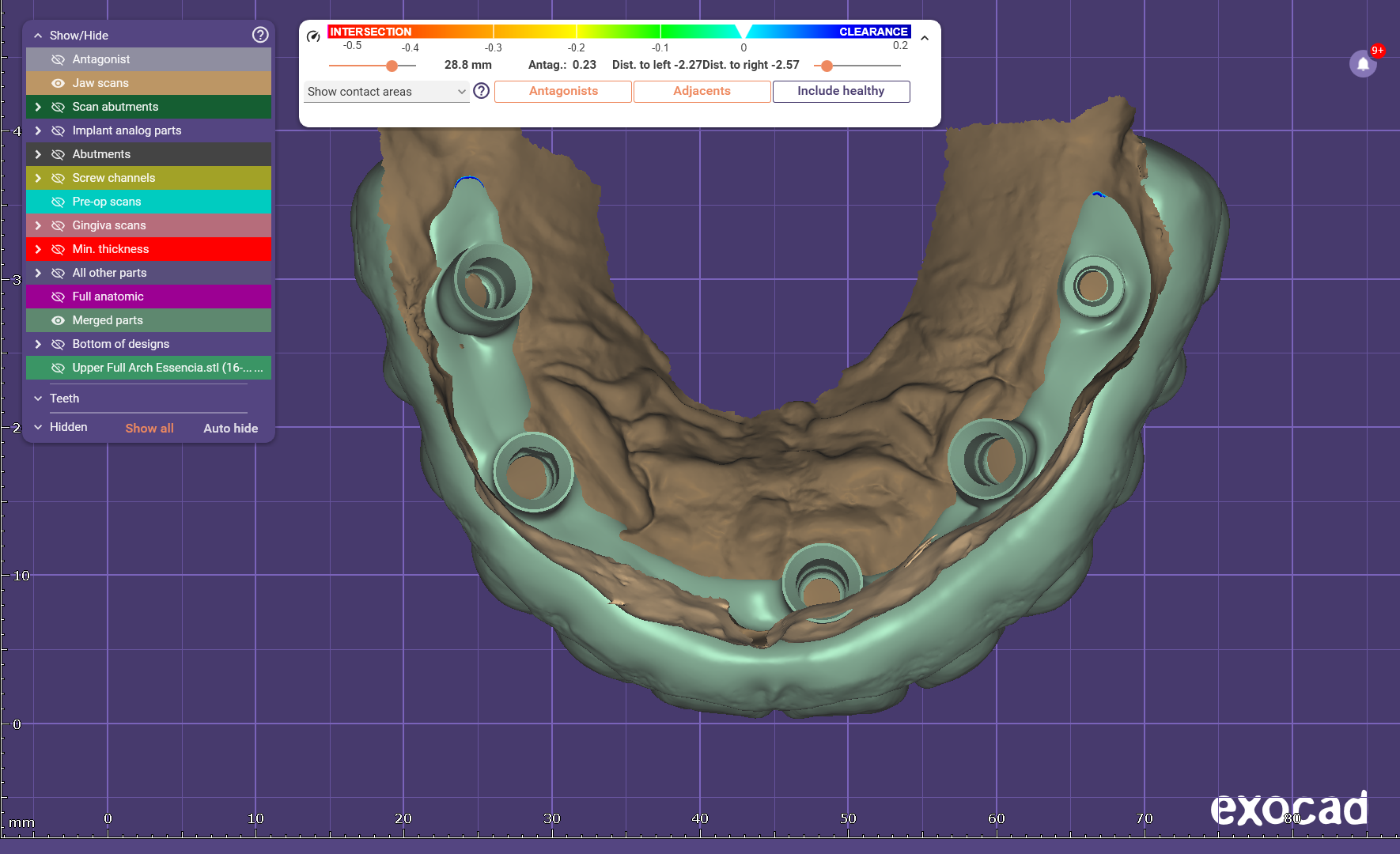
Task: Expand the Scan abutments group
Action: tap(37, 107)
